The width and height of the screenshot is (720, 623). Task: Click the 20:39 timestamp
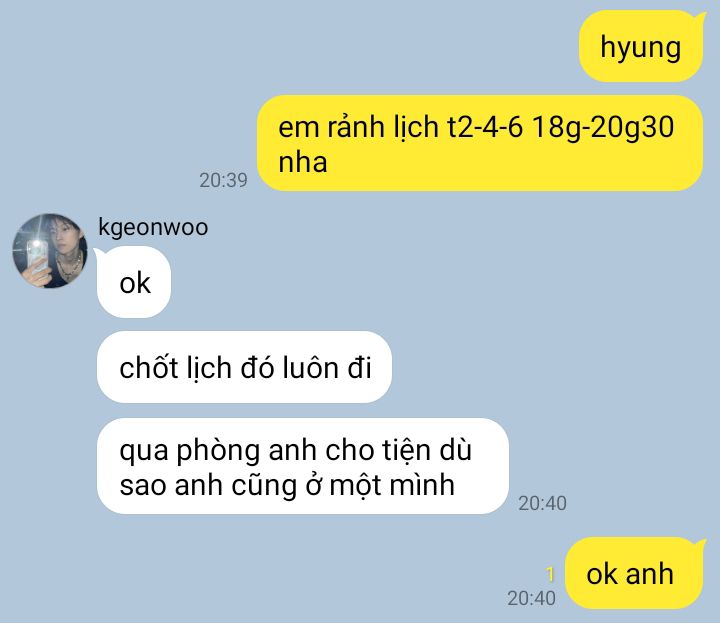pyautogui.click(x=223, y=180)
